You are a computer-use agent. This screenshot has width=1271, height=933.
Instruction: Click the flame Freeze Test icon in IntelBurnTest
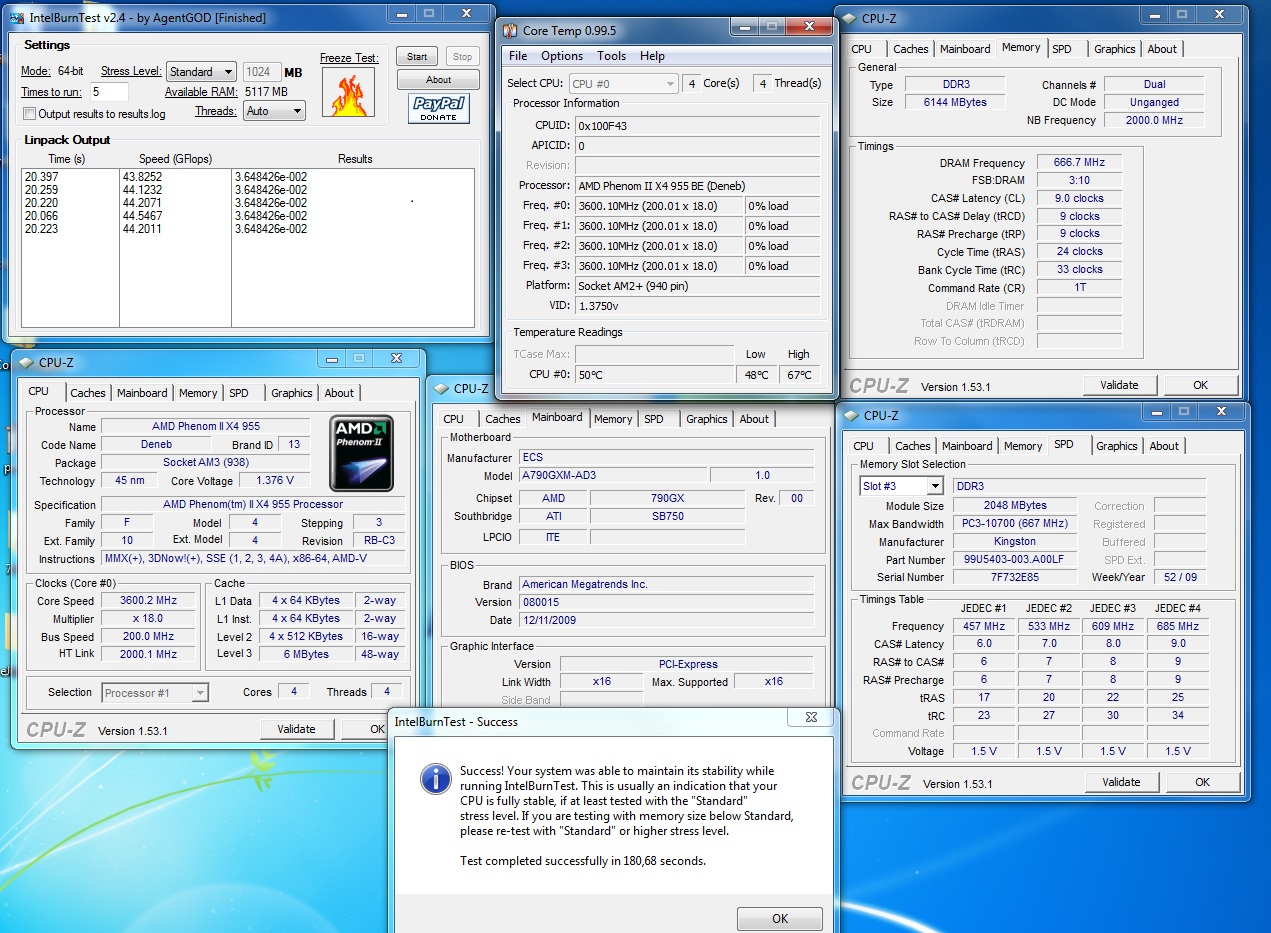pyautogui.click(x=348, y=92)
